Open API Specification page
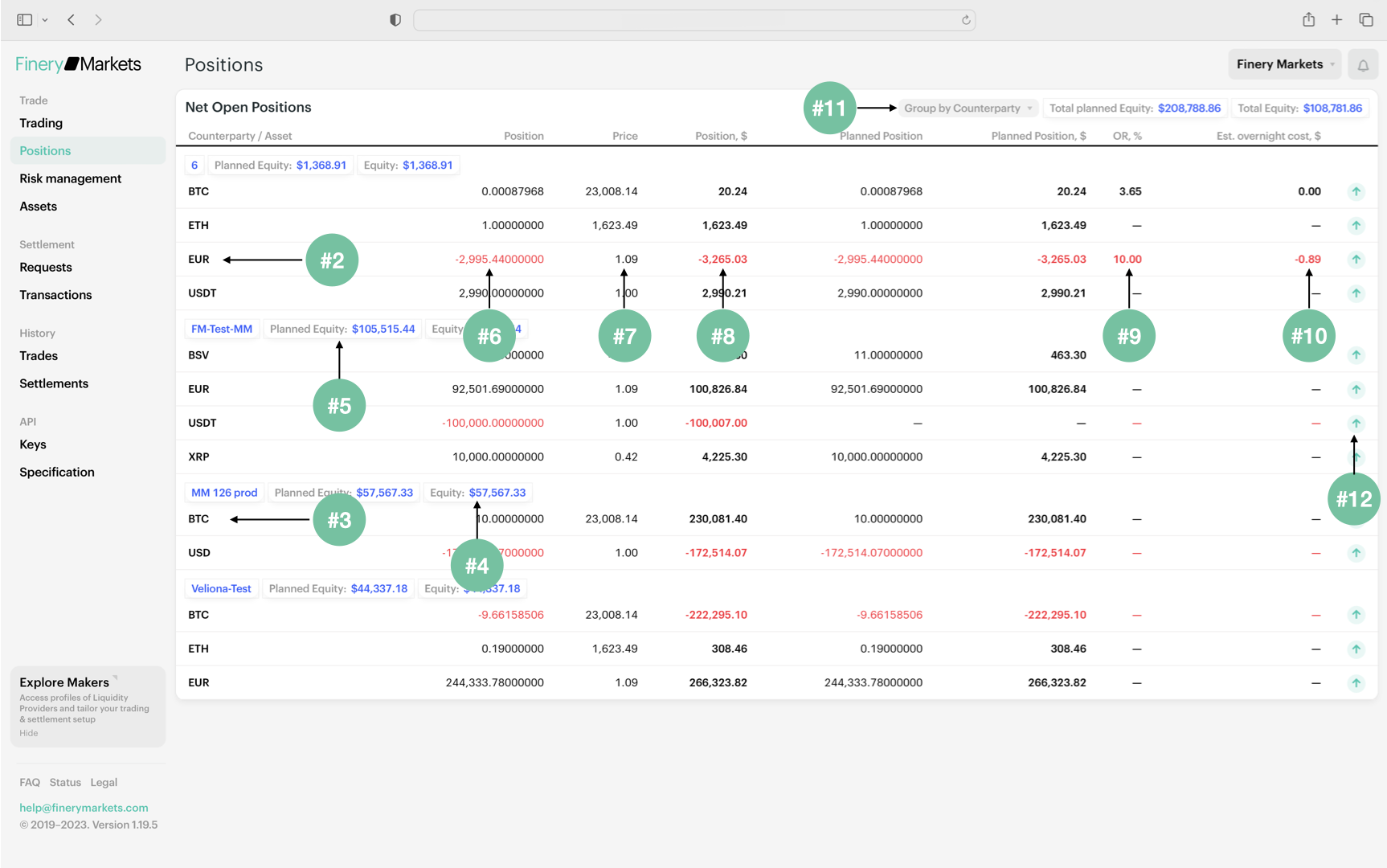Screen dimensions: 1387x868 click(x=57, y=472)
